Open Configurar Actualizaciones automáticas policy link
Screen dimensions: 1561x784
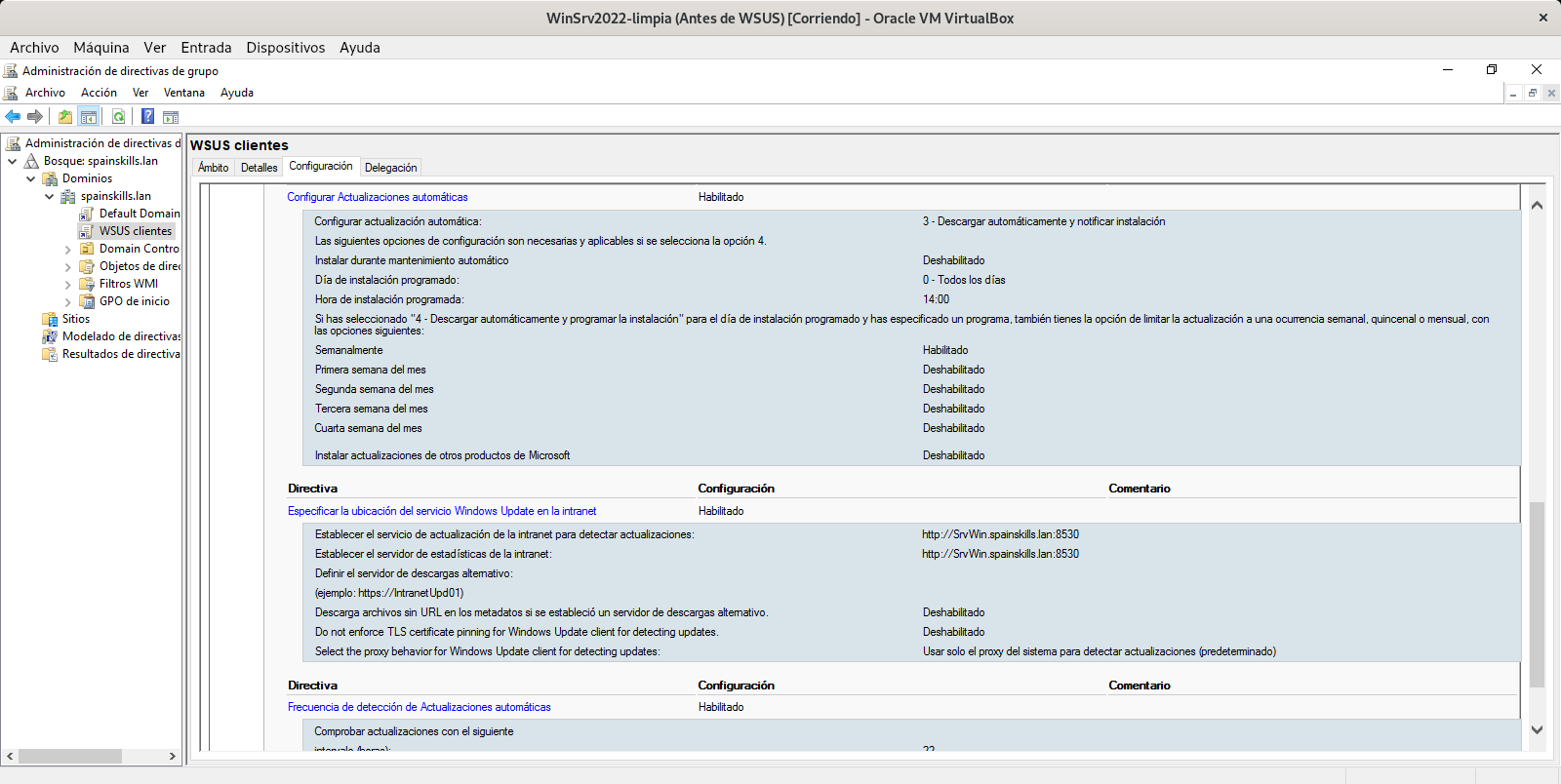378,197
